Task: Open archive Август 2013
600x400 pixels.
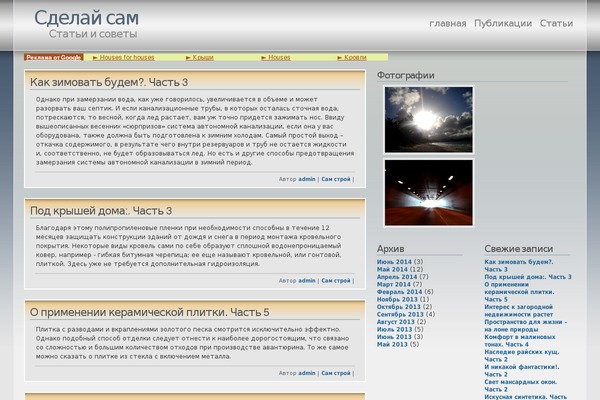Action: coord(396,322)
